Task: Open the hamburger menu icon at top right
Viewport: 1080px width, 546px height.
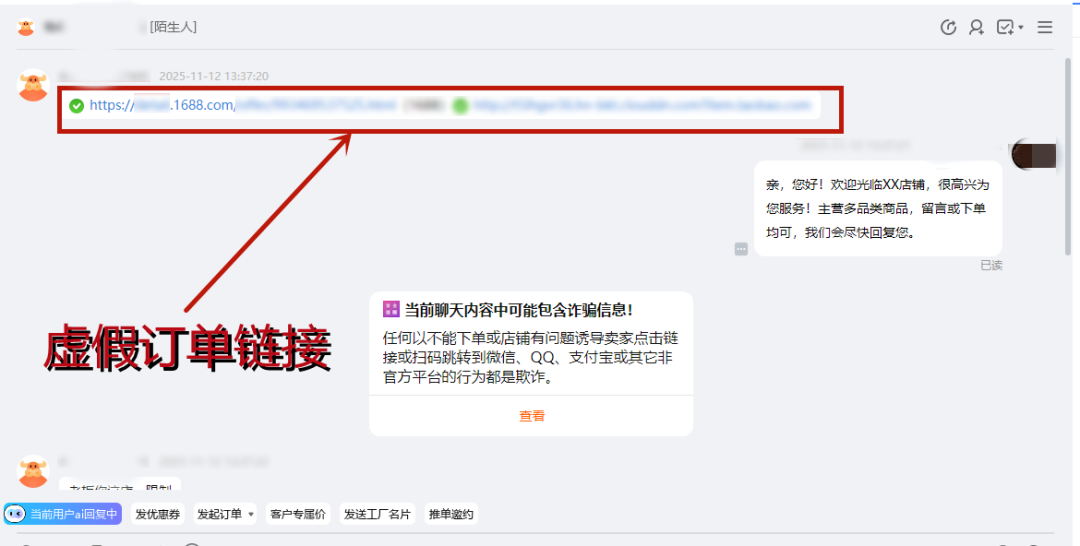Action: (1045, 28)
